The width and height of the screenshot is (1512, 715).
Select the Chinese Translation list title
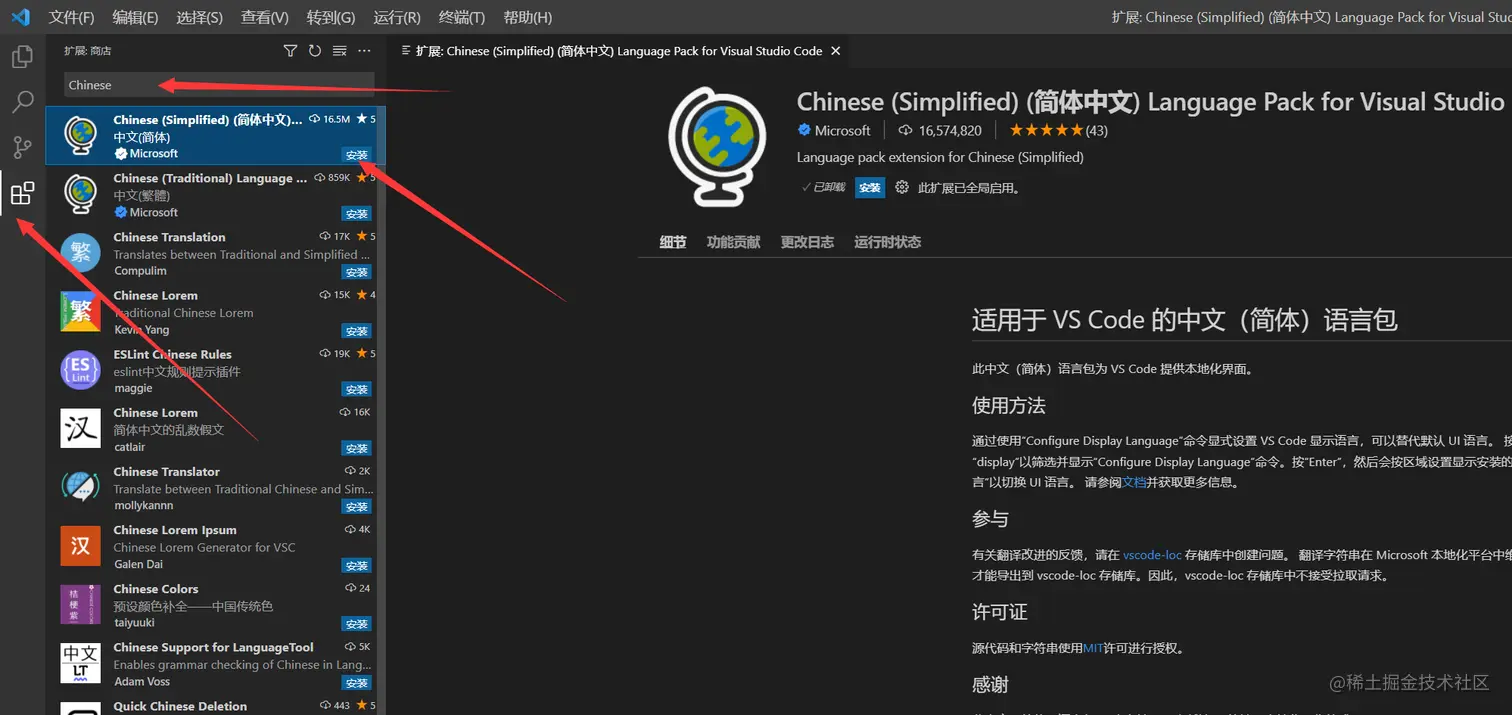169,237
